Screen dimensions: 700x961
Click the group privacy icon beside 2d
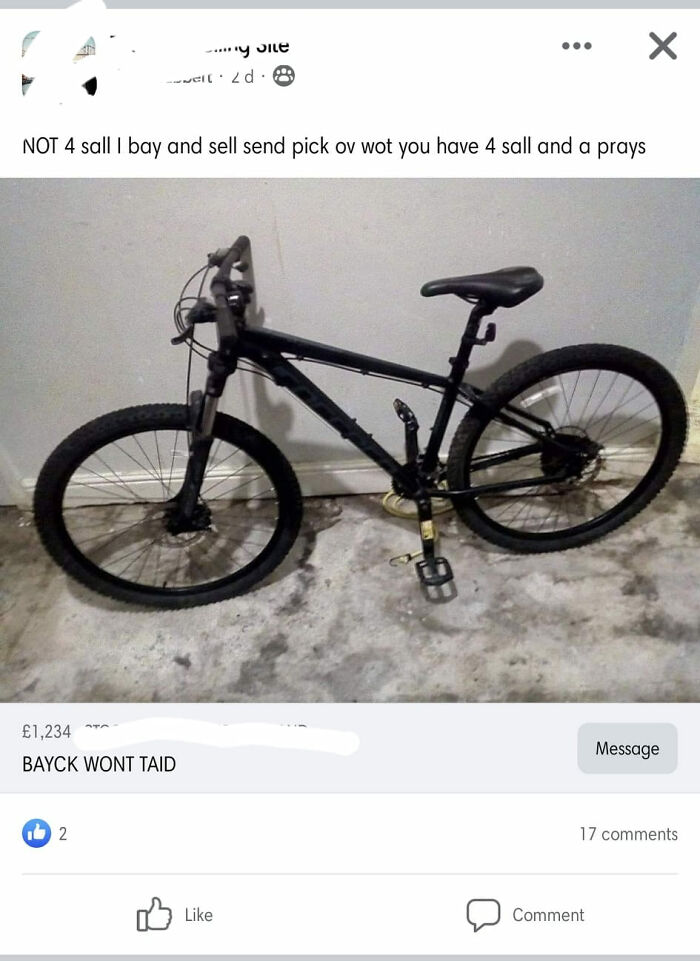click(283, 76)
